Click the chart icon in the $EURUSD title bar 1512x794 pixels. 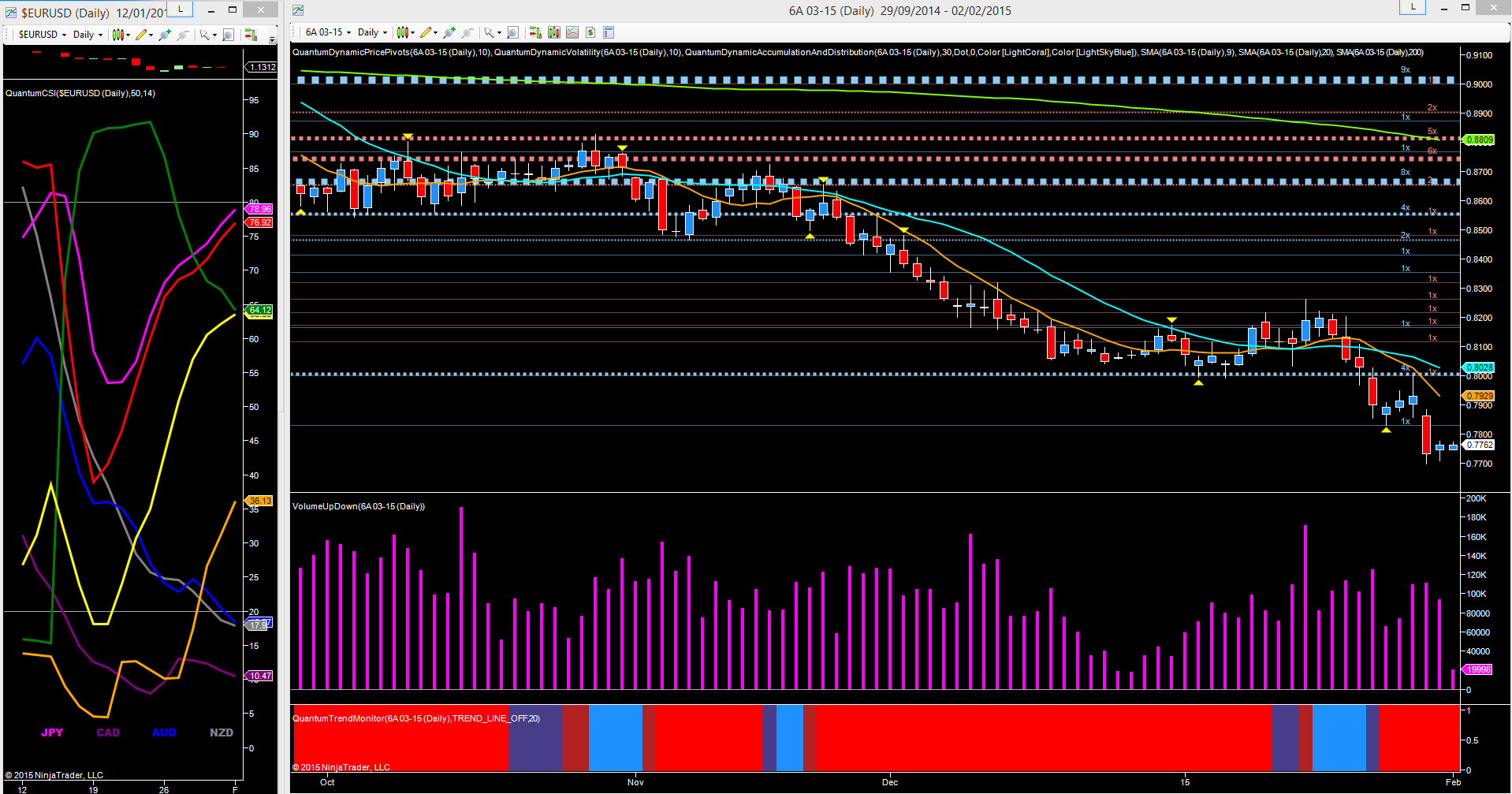[11, 13]
